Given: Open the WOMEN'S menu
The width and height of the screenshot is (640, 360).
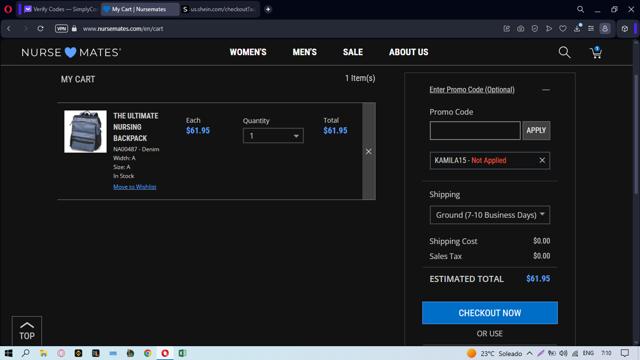Looking at the screenshot, I should tap(248, 52).
